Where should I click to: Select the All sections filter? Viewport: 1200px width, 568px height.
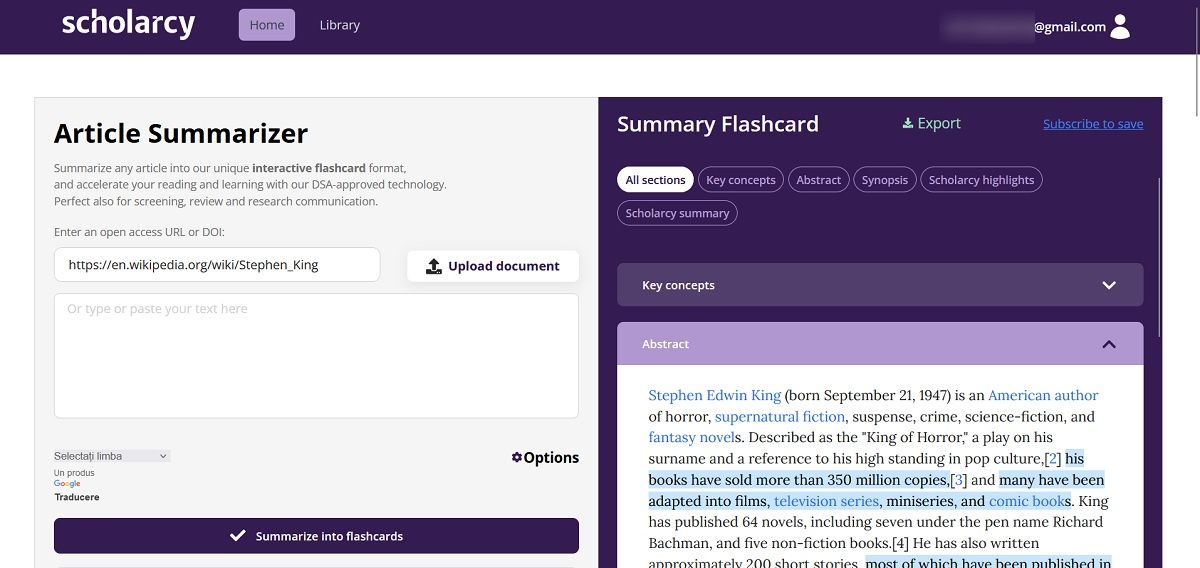pos(655,180)
